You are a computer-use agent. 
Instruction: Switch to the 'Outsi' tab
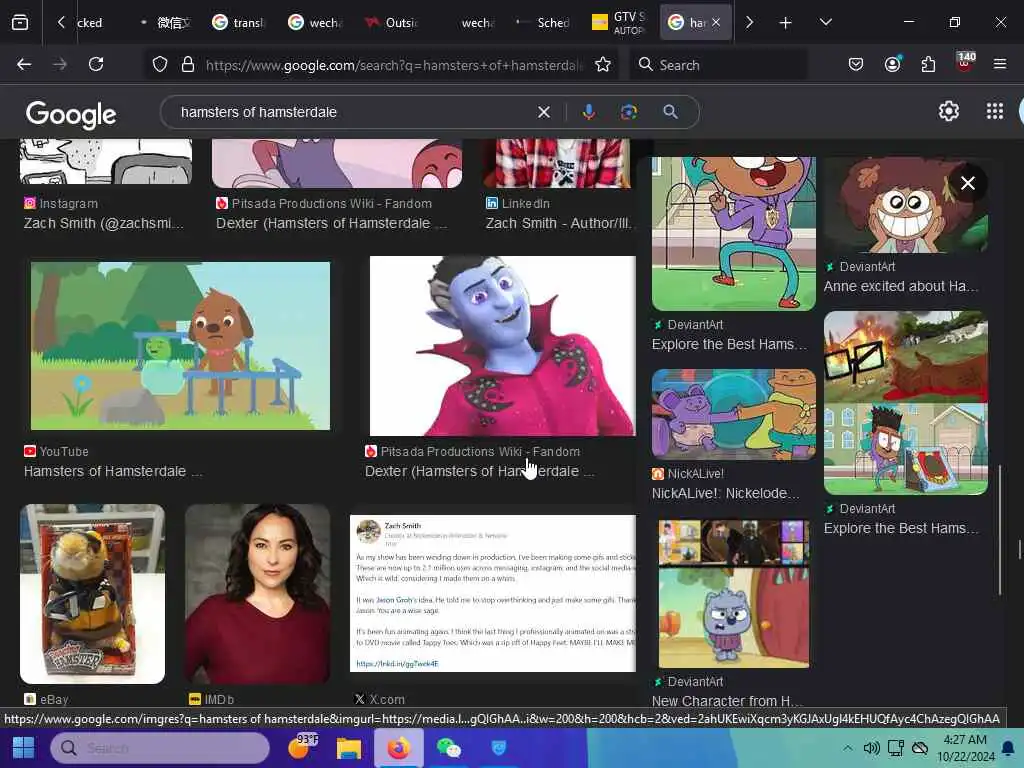(x=391, y=23)
